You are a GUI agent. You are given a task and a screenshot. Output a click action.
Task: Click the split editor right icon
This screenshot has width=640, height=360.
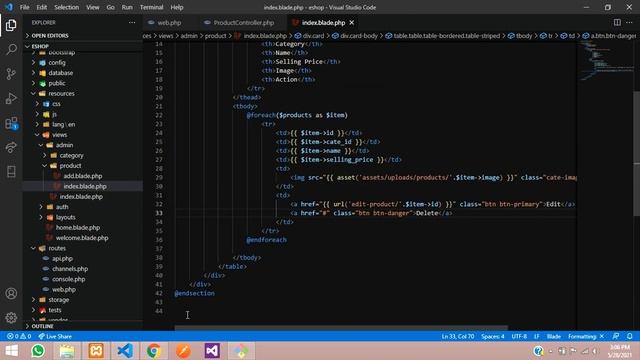click(617, 22)
